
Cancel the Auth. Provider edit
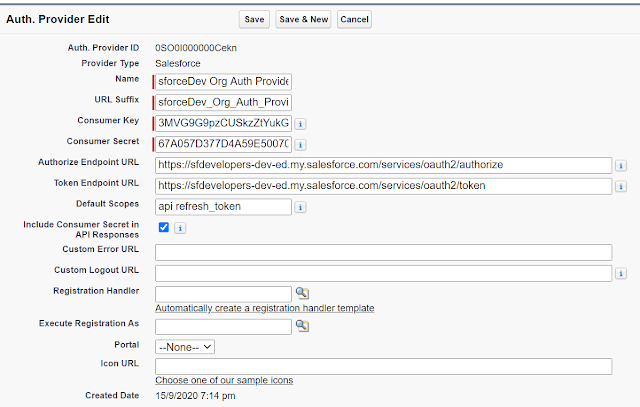(354, 19)
